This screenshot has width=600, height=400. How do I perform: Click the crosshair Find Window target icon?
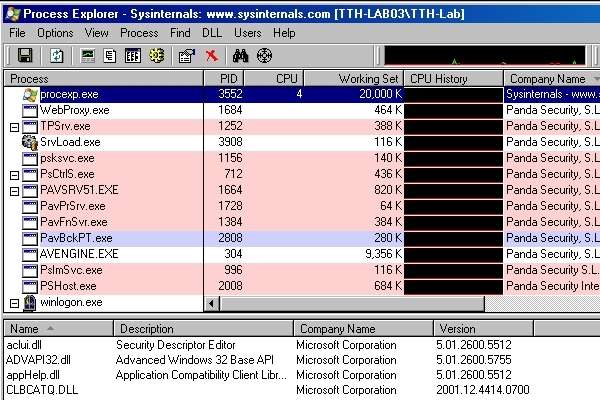pos(264,56)
